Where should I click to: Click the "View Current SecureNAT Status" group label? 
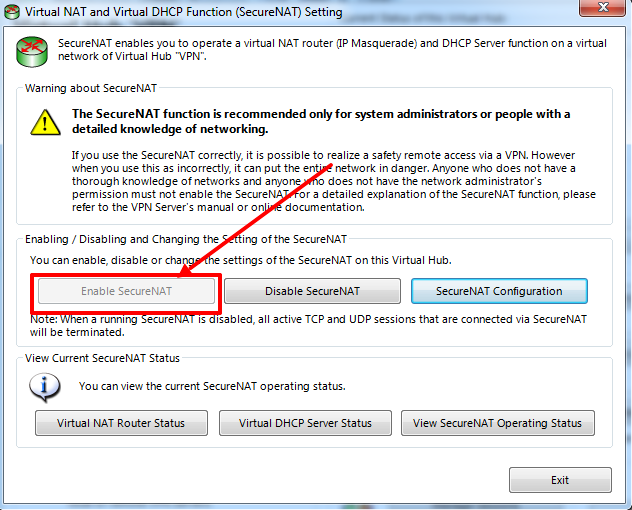pyautogui.click(x=102, y=357)
